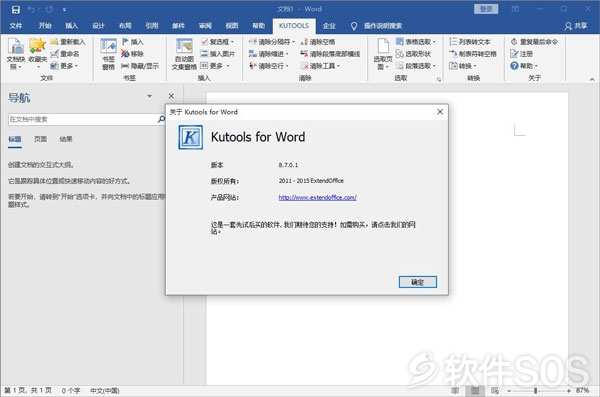Select the 结果 navigation tab
Screen dimensions: 600x397
point(66,139)
